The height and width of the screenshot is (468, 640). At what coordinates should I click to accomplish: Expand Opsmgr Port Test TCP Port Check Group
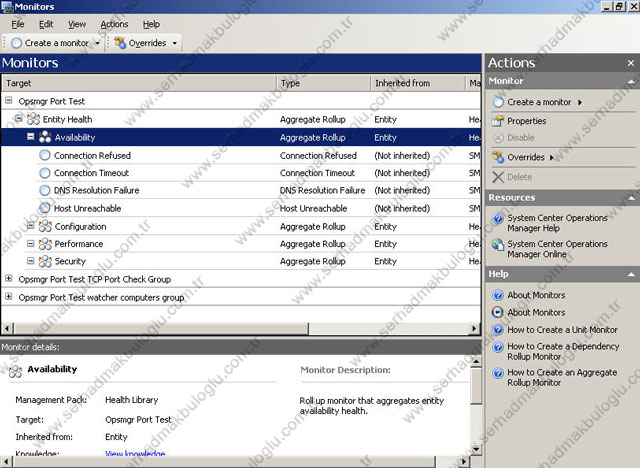[9, 279]
